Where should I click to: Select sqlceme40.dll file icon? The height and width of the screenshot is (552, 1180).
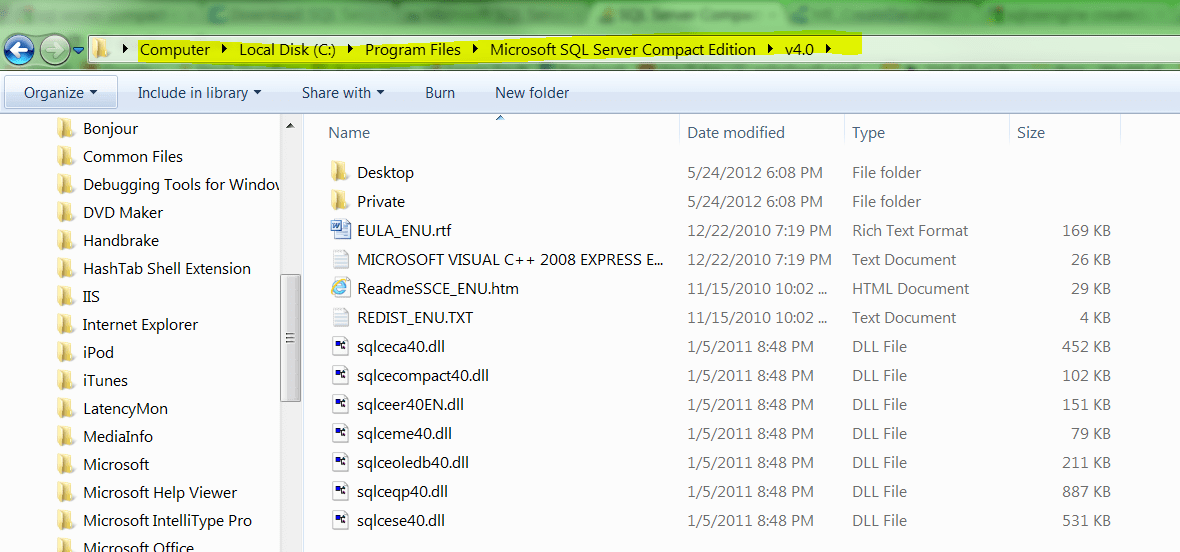point(341,433)
